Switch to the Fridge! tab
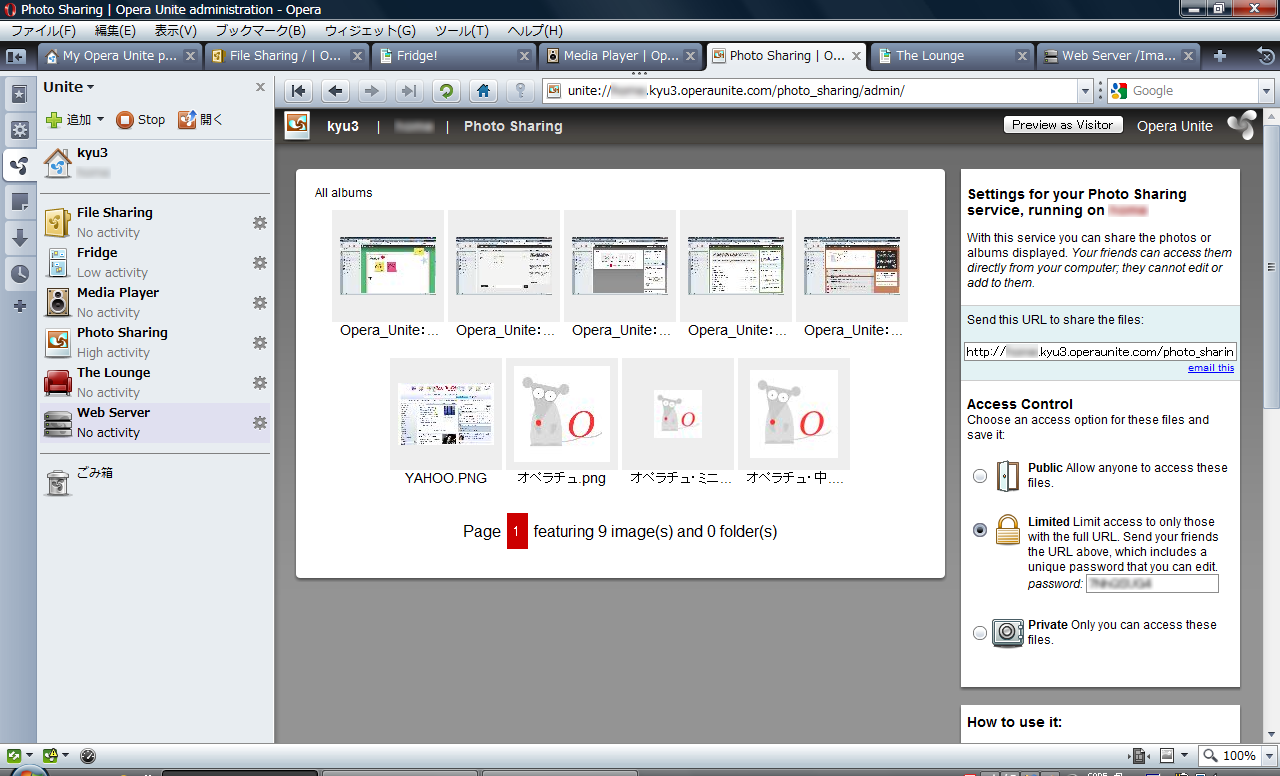 454,56
